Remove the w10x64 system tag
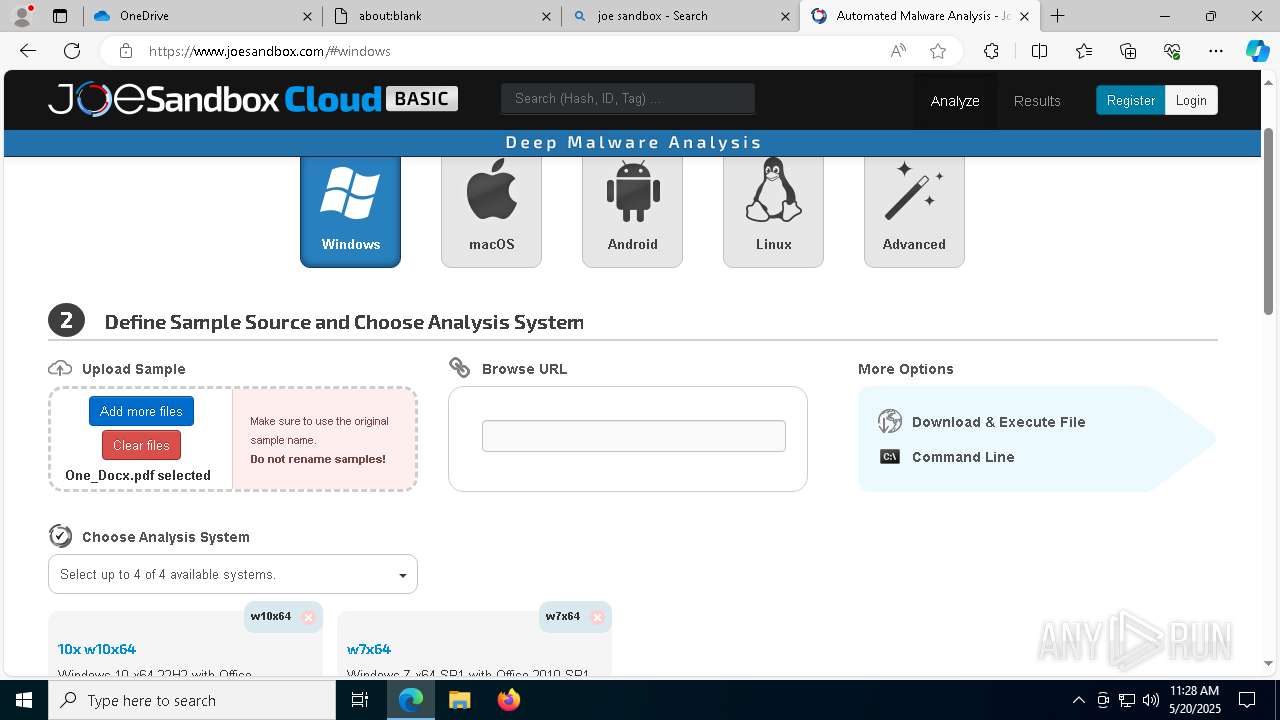 click(308, 617)
